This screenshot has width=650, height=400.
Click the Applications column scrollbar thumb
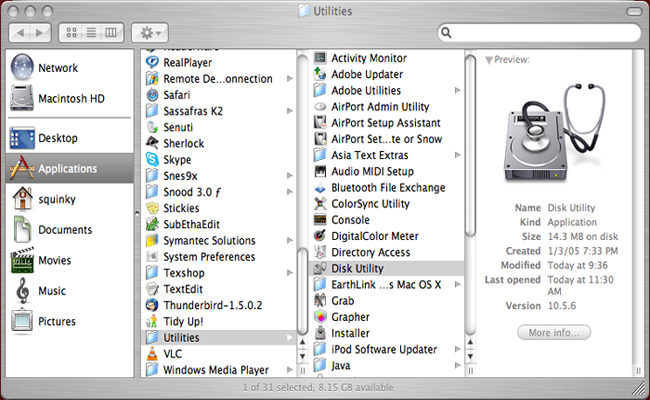(303, 291)
